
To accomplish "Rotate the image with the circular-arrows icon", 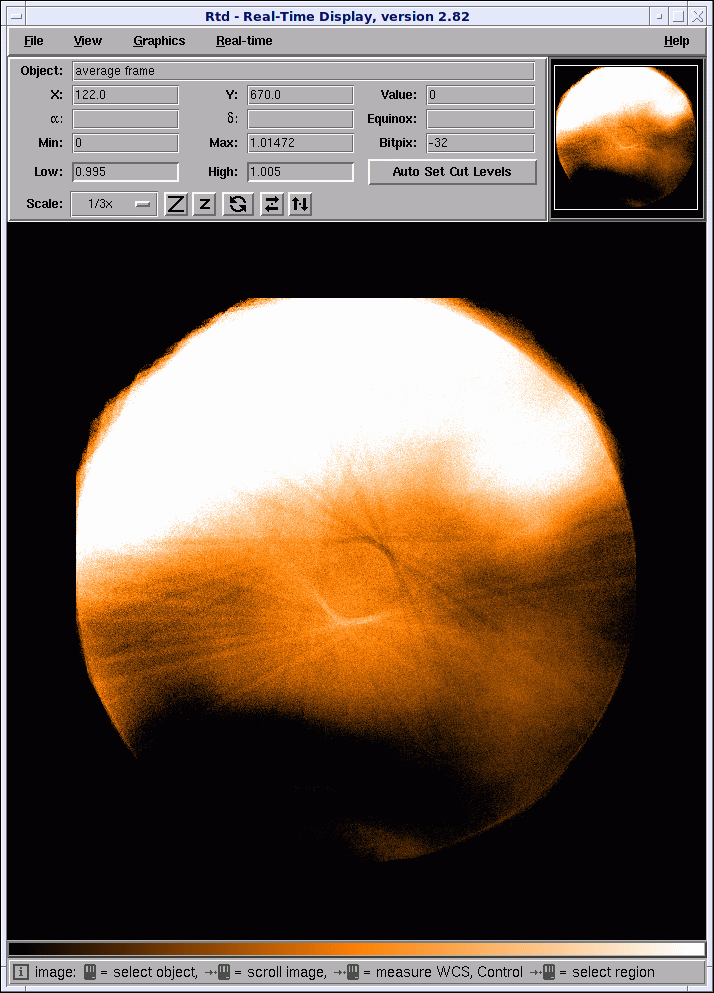I will 238,204.
